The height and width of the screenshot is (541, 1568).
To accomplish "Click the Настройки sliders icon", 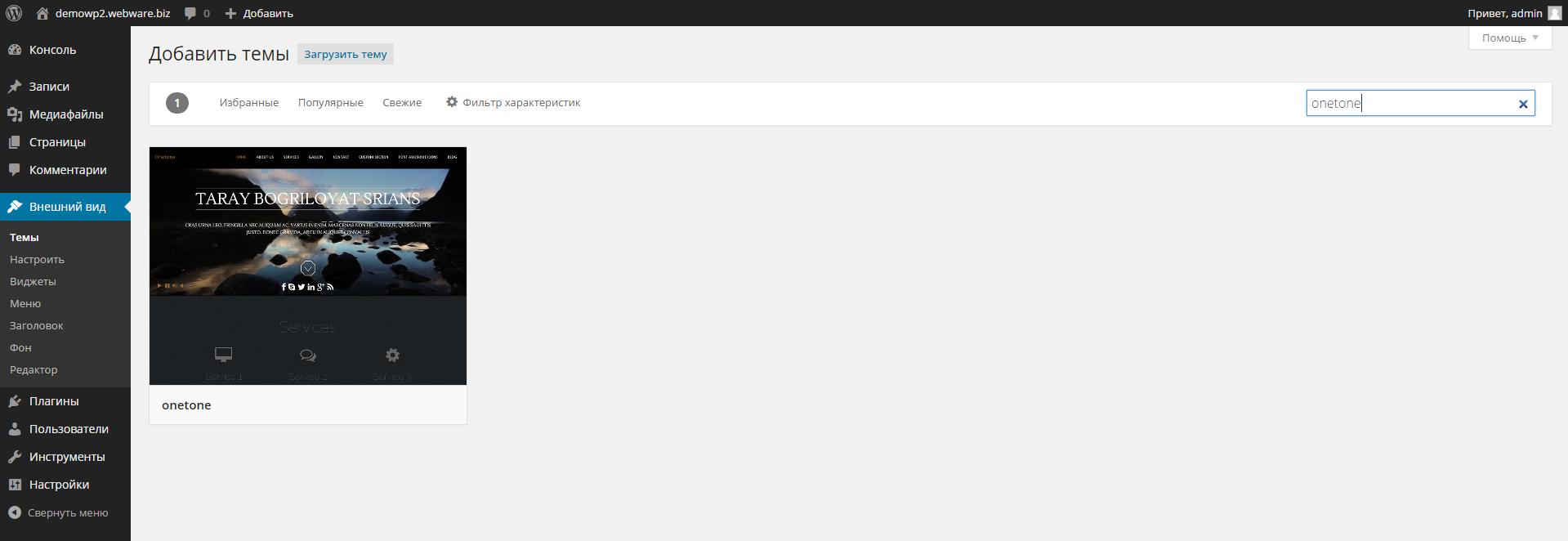I will [15, 485].
